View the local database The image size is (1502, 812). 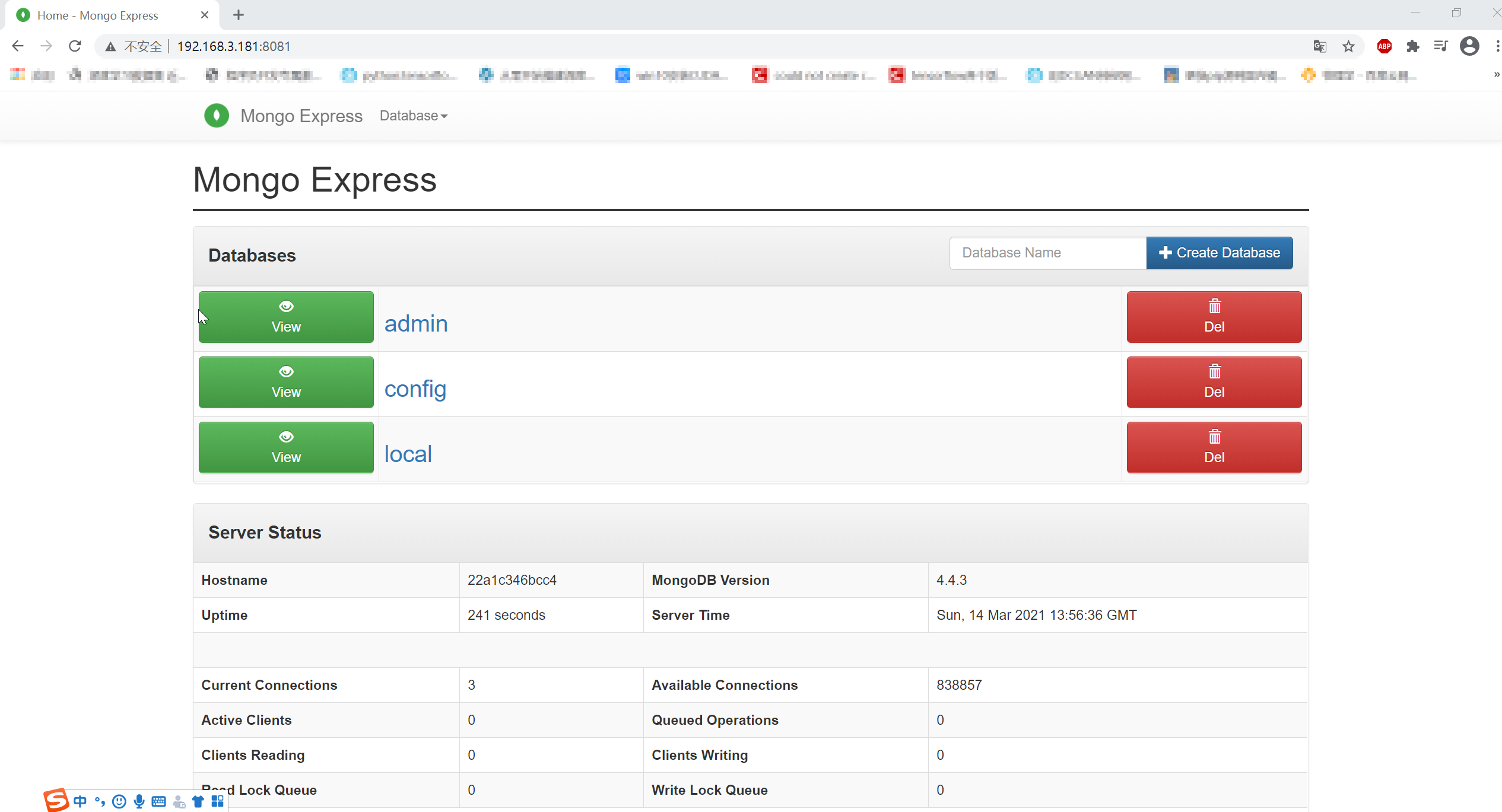[286, 447]
